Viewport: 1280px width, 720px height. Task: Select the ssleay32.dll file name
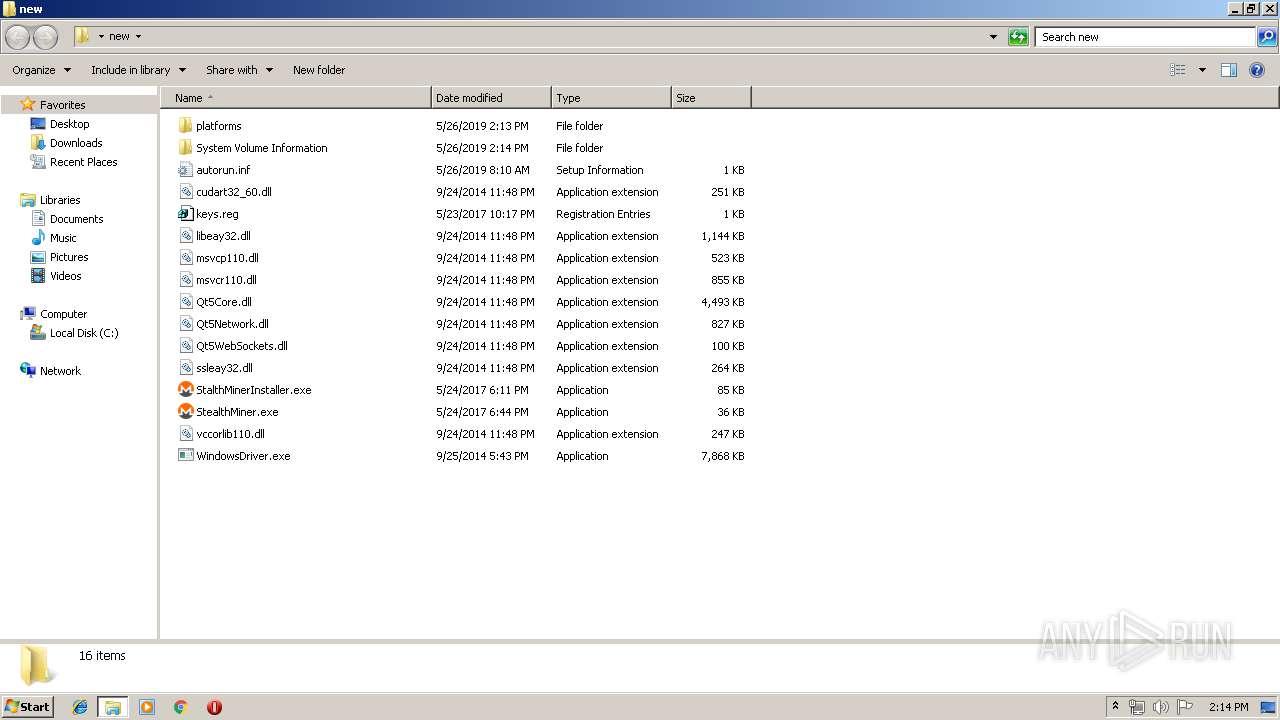pyautogui.click(x=224, y=368)
